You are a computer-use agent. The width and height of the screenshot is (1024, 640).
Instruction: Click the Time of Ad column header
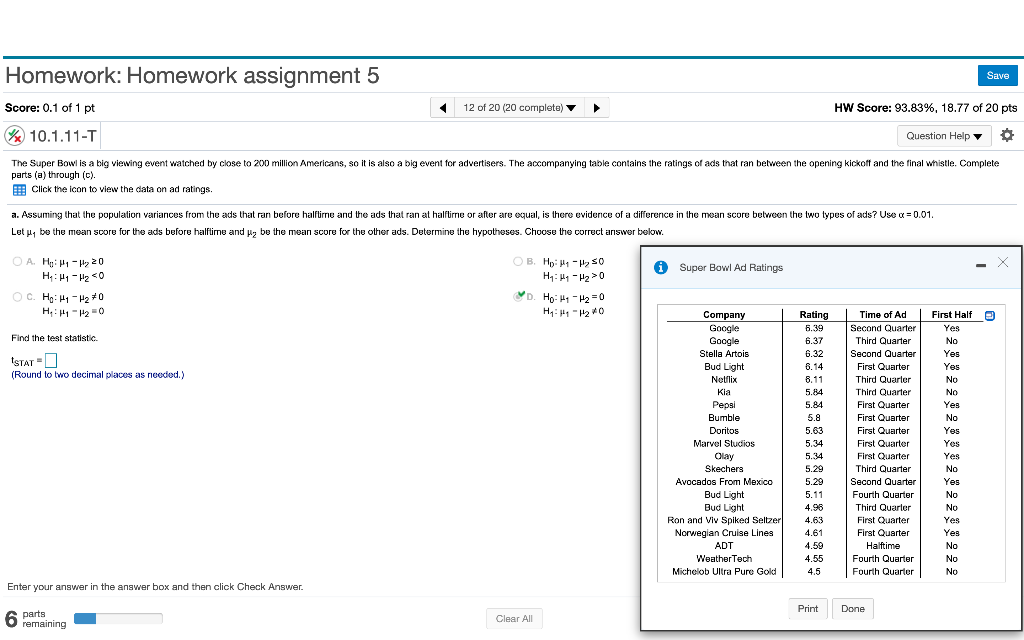tap(883, 315)
